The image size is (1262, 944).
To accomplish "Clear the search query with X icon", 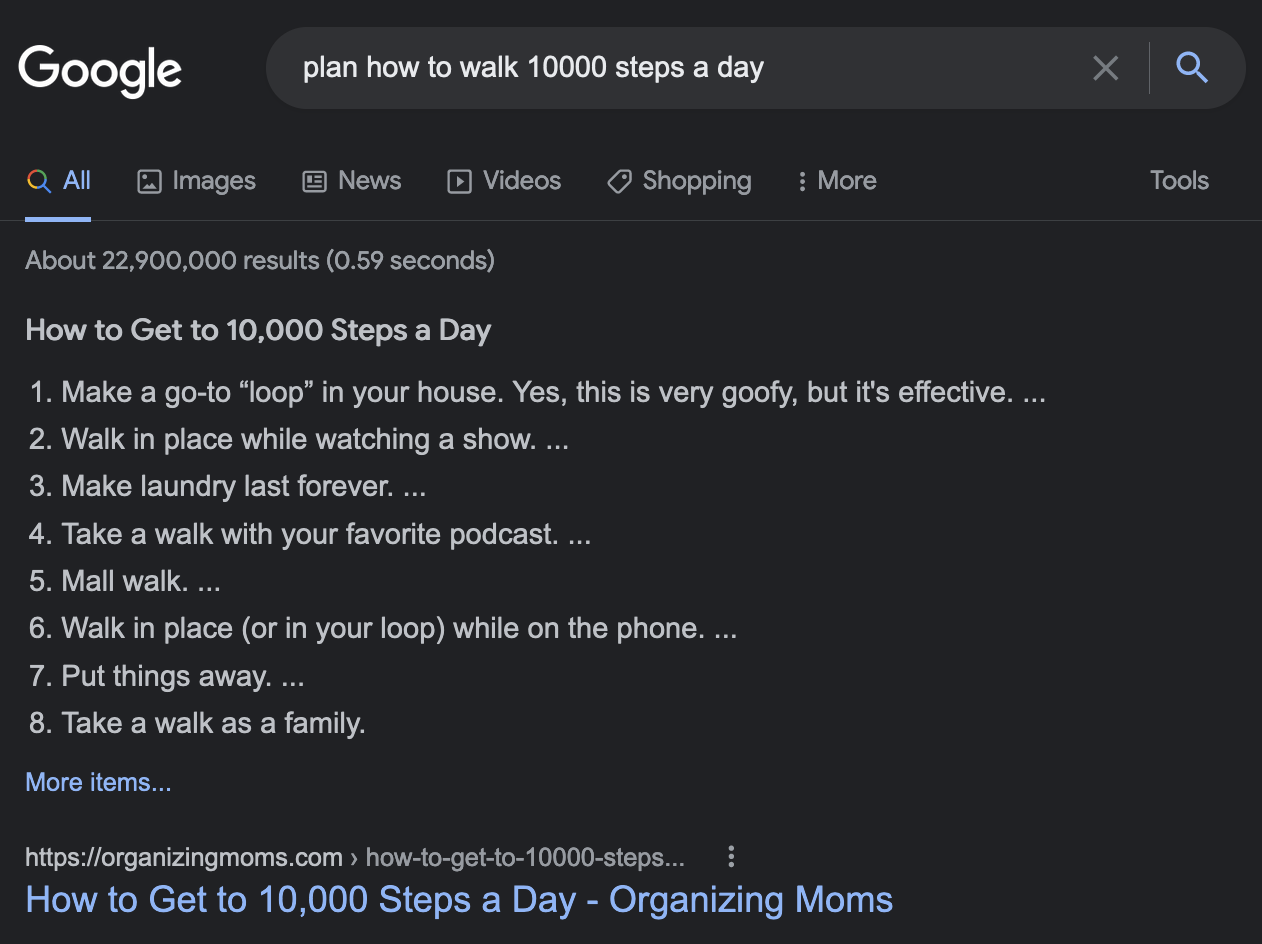I will pos(1105,68).
